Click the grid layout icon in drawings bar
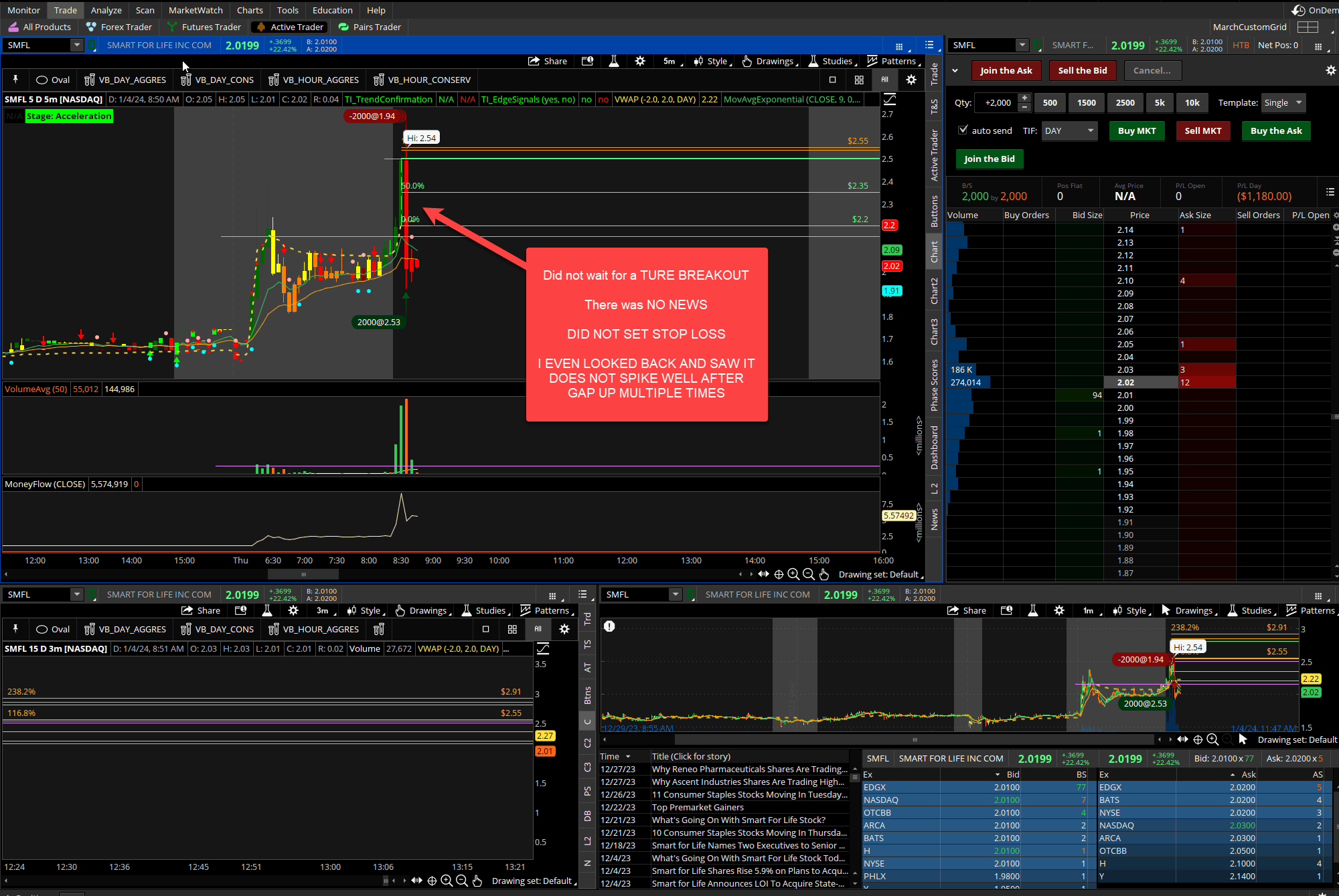Image resolution: width=1339 pixels, height=896 pixels. pyautogui.click(x=859, y=80)
